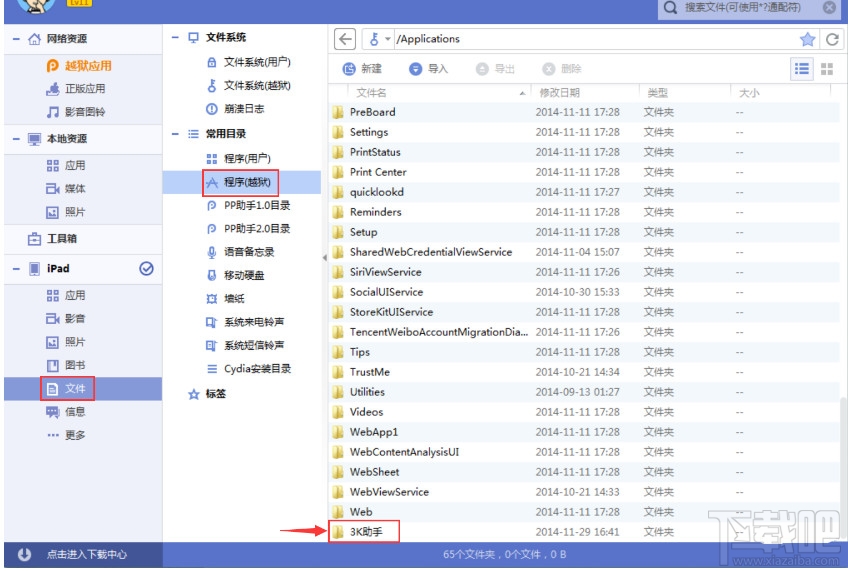
Task: Sort by 类型 column header
Action: 685,93
